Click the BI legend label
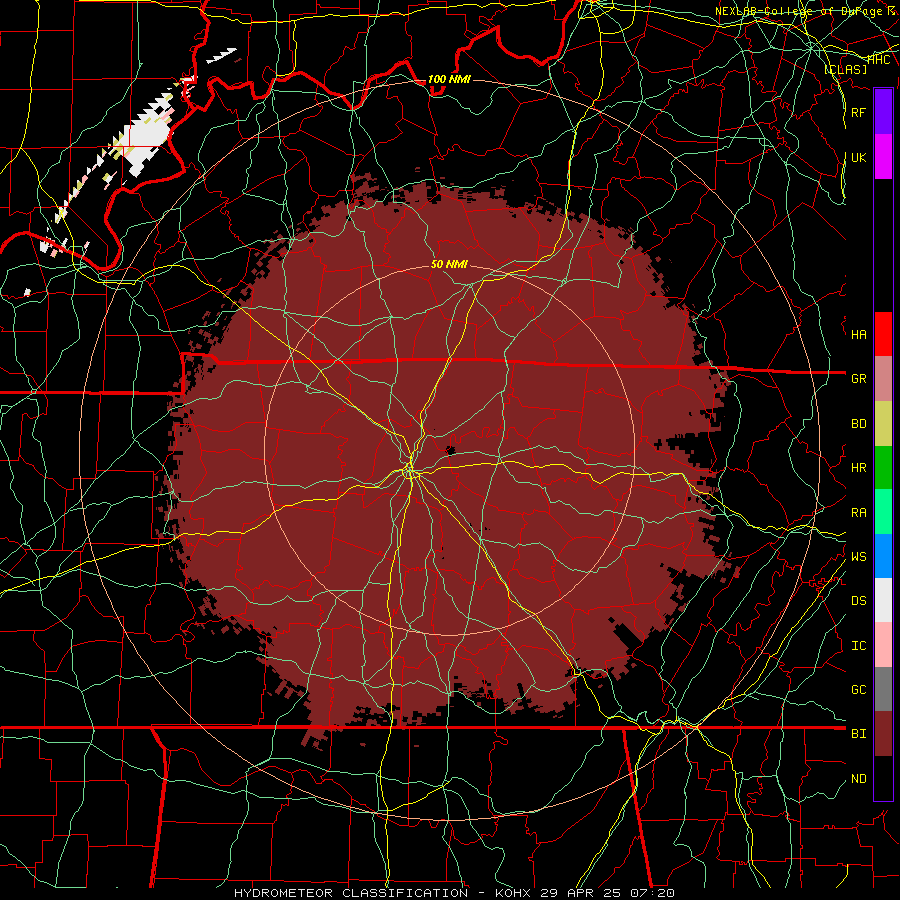Screen dimensions: 900x900 coord(858,734)
